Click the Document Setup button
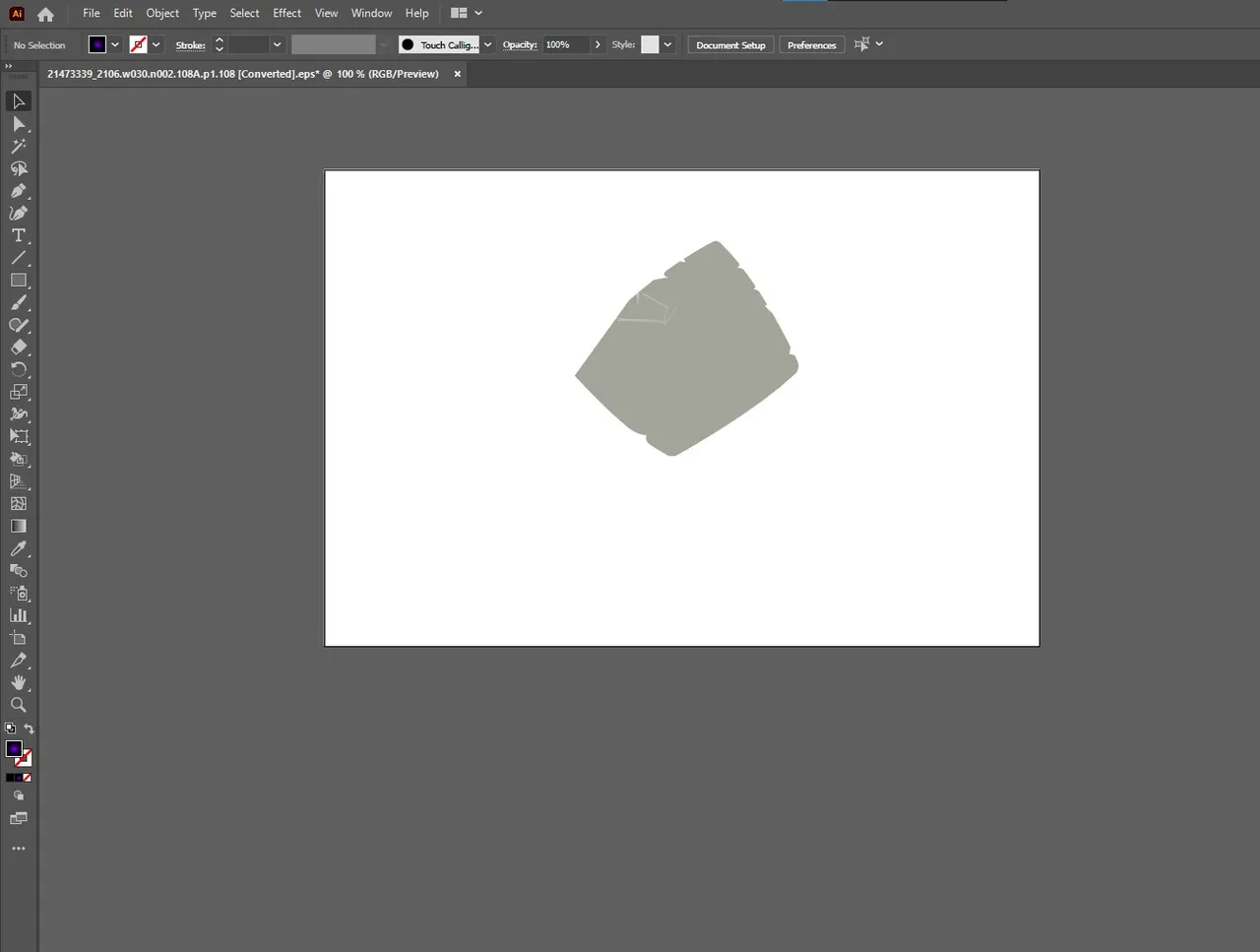 pos(730,45)
